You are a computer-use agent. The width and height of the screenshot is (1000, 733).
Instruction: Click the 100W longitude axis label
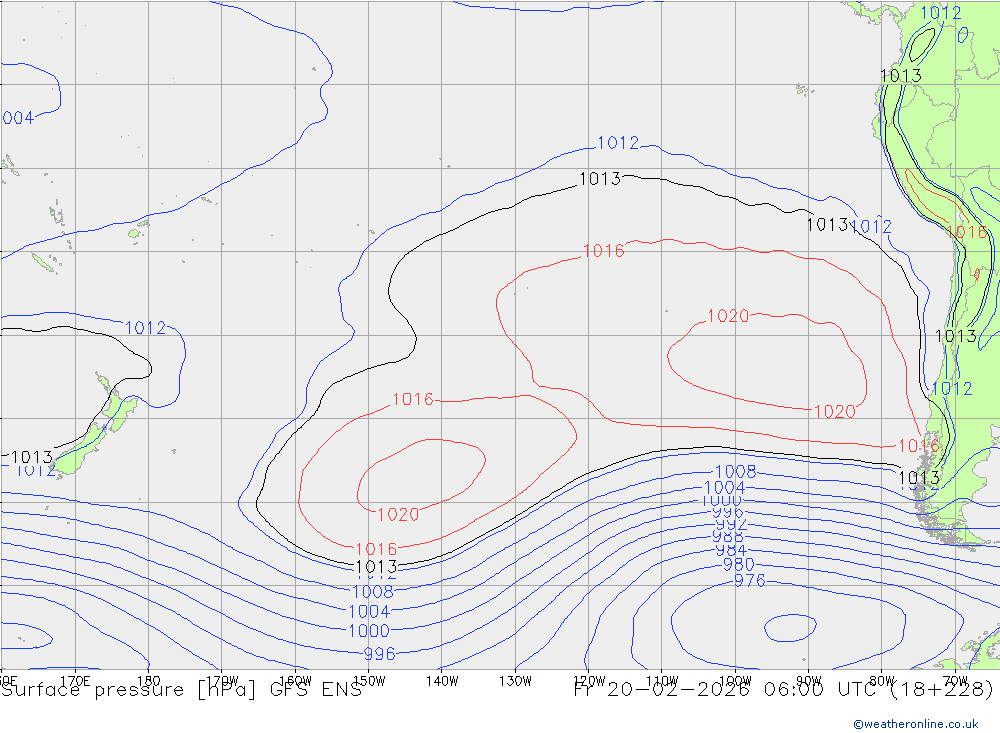point(735,681)
